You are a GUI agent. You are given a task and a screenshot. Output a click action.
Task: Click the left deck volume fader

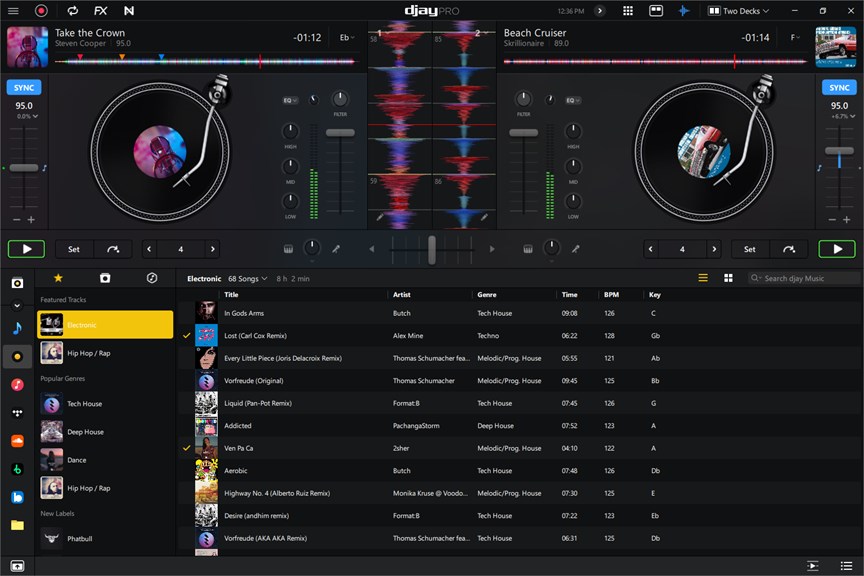pyautogui.click(x=340, y=132)
